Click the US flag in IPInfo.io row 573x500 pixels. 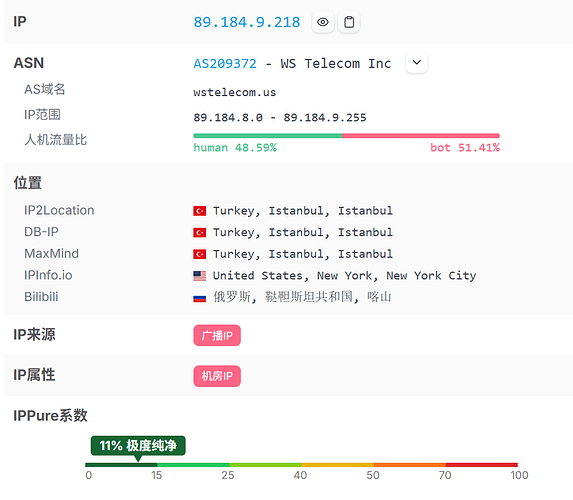pos(200,276)
